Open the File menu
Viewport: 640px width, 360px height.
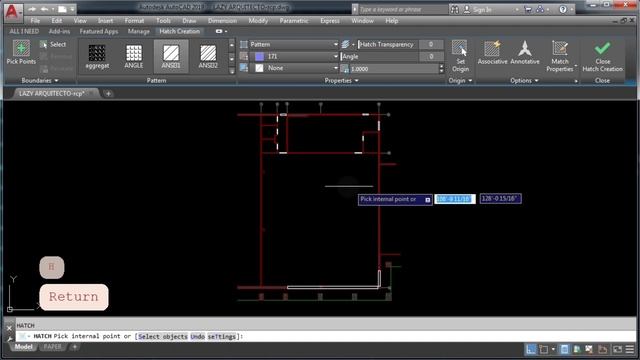pyautogui.click(x=35, y=21)
